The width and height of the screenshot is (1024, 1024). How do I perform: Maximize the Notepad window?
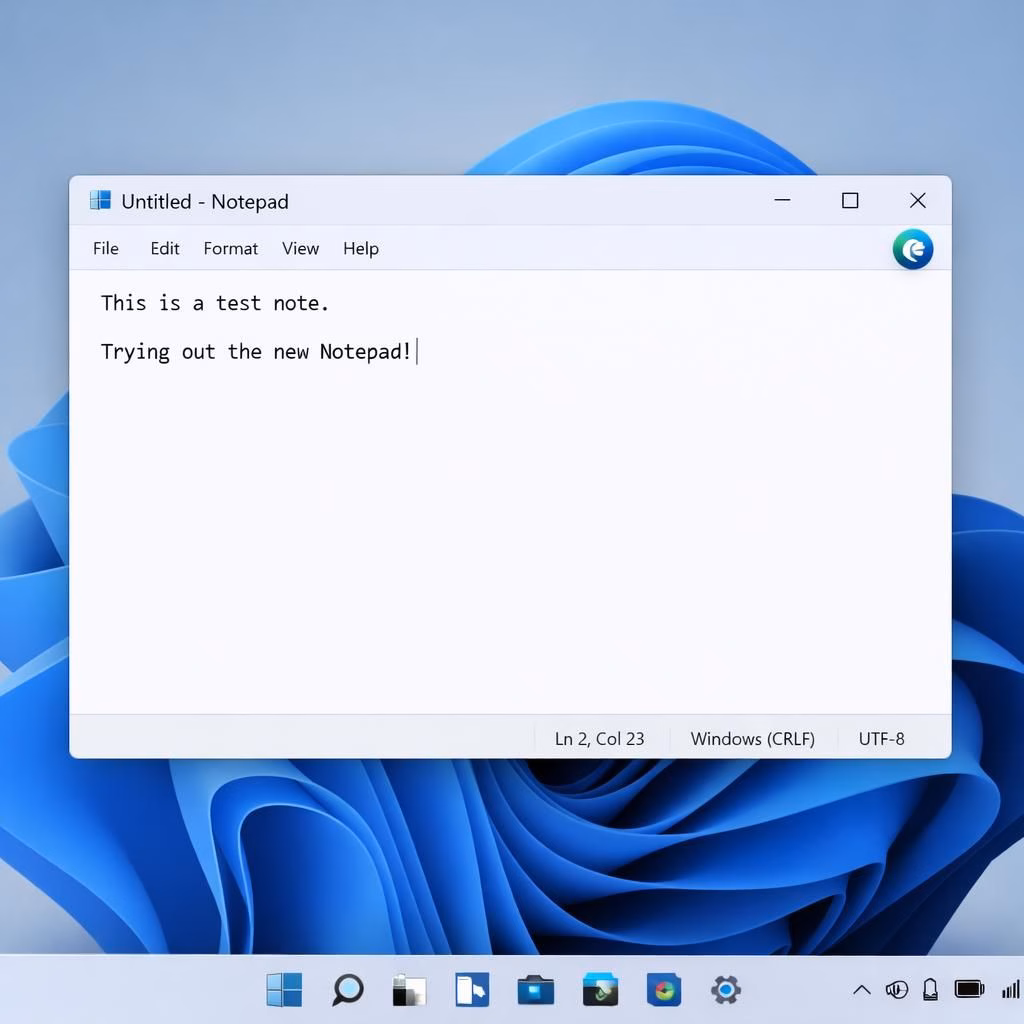click(x=850, y=200)
